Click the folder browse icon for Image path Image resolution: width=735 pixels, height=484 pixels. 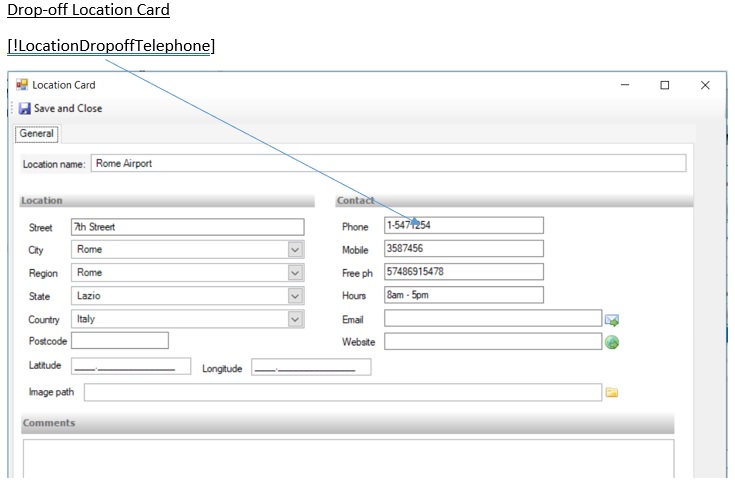612,393
